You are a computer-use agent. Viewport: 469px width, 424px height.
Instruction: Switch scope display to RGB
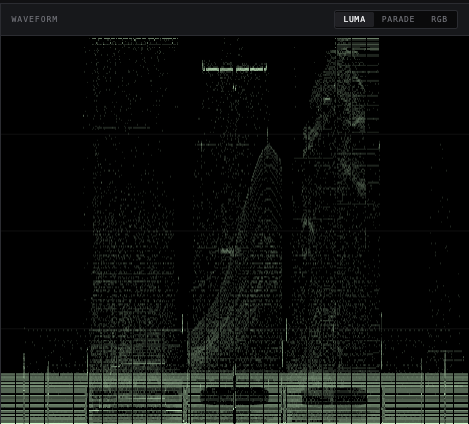[439, 19]
